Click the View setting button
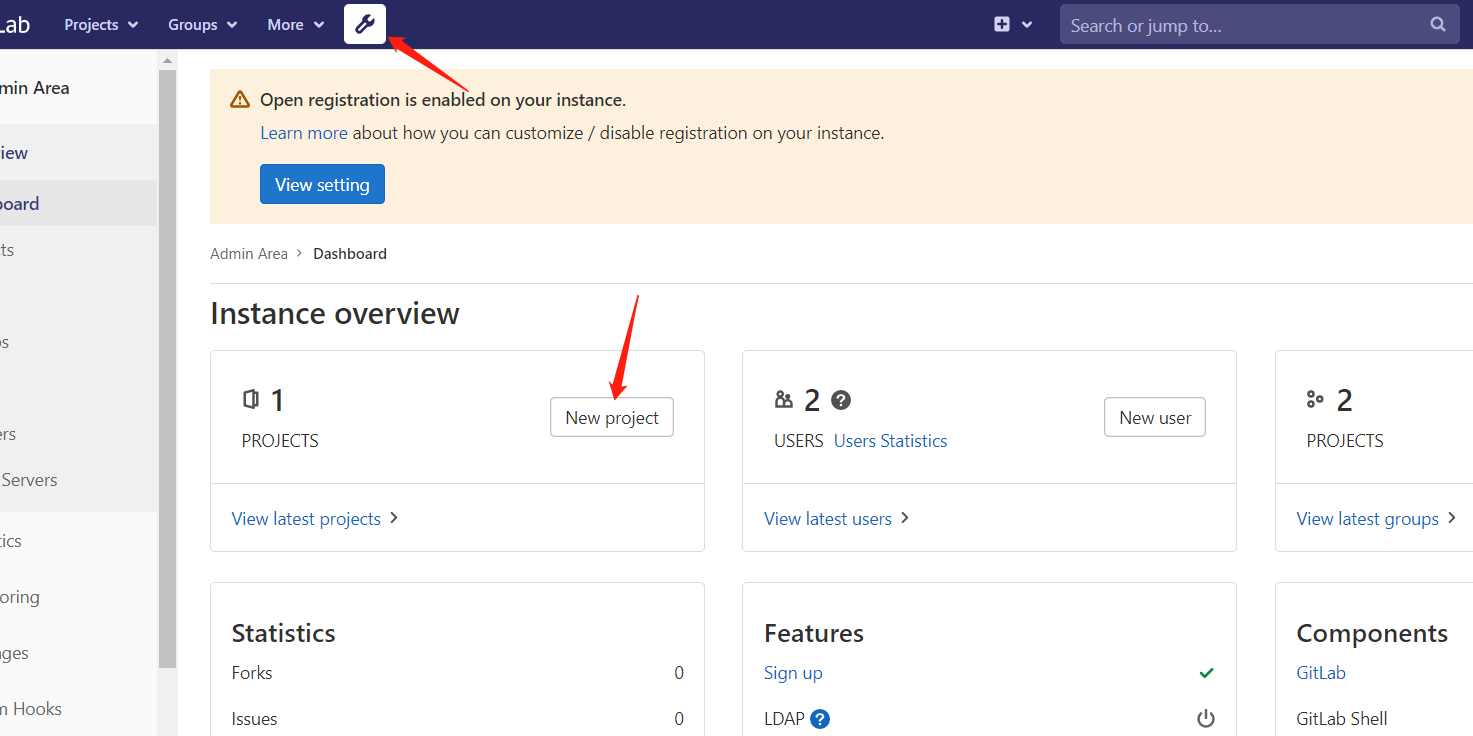 322,184
